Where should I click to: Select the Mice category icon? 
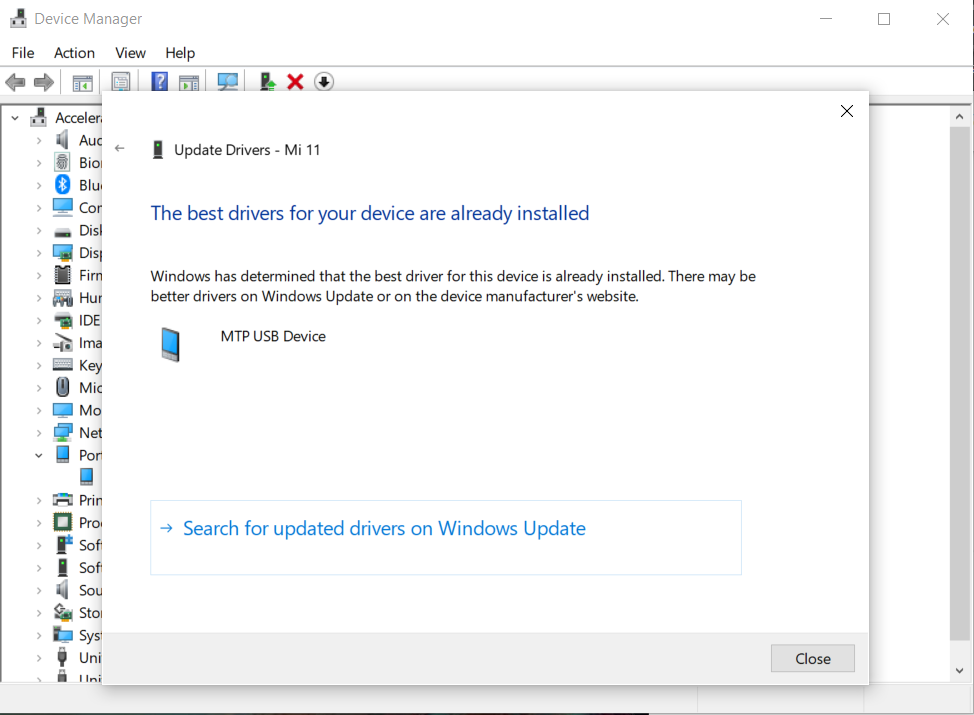click(x=63, y=387)
